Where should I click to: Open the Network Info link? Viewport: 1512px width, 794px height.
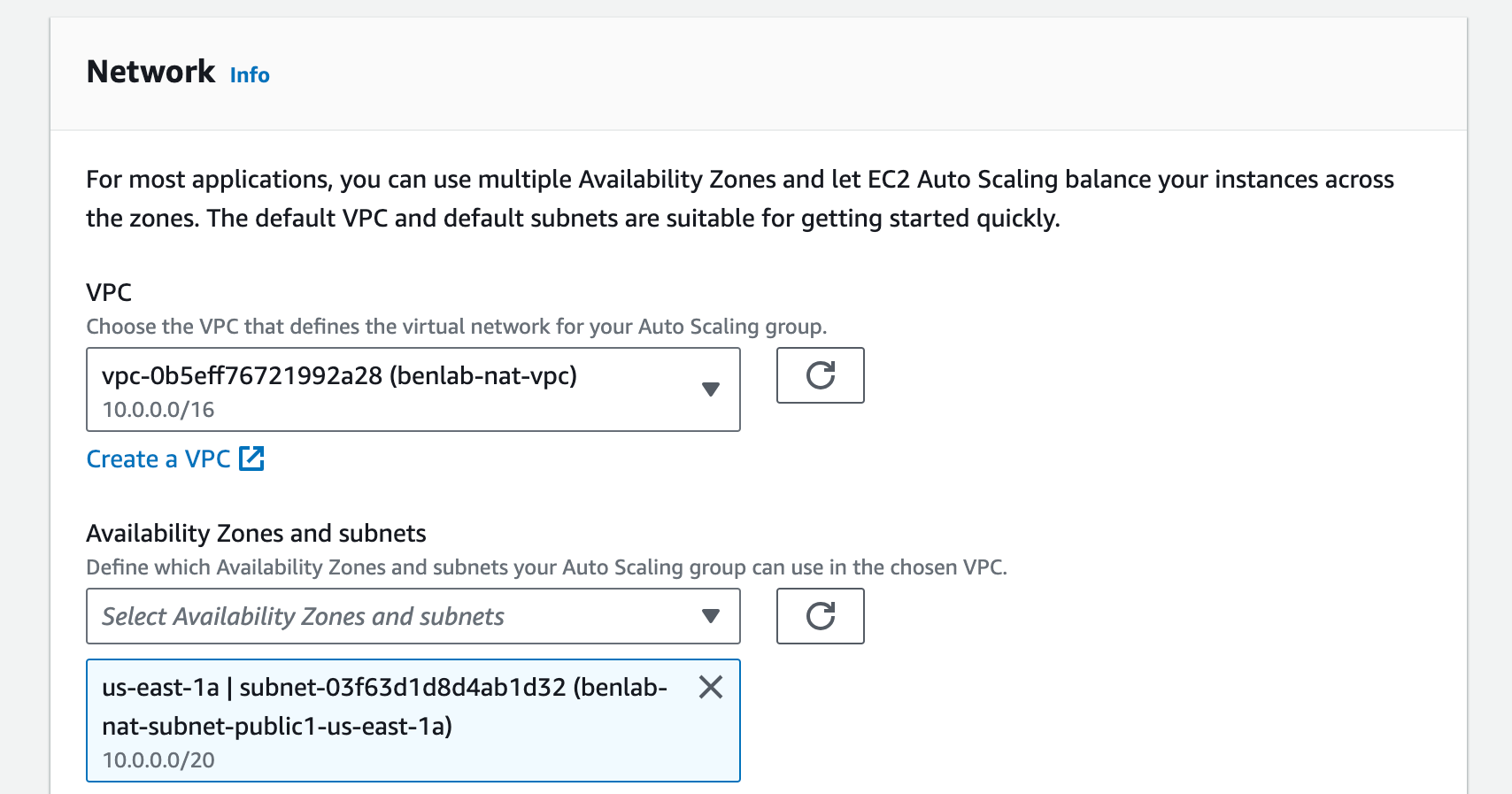(x=250, y=75)
